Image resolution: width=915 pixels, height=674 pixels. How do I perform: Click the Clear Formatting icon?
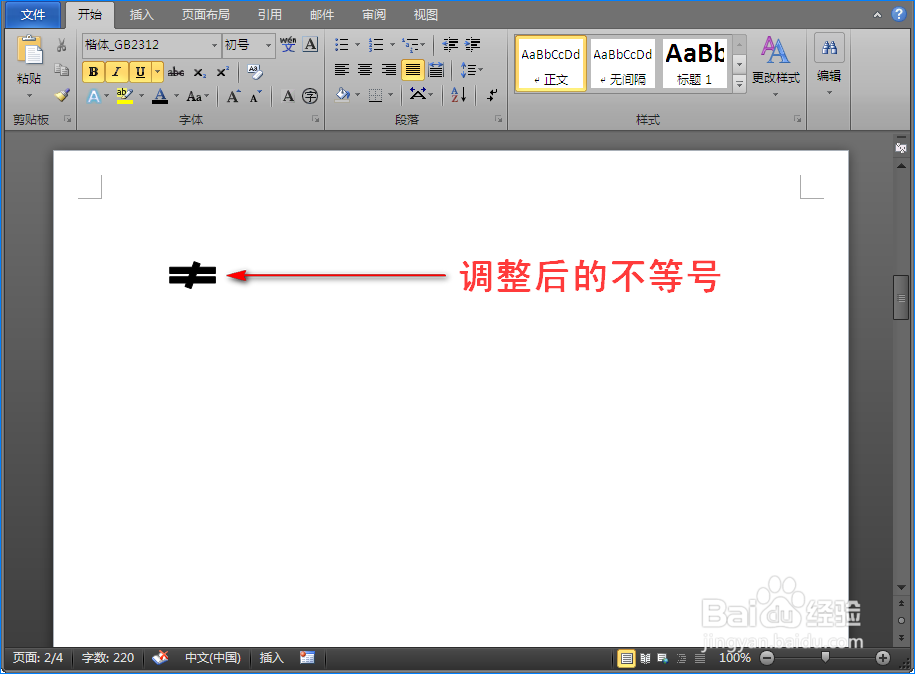pos(253,70)
